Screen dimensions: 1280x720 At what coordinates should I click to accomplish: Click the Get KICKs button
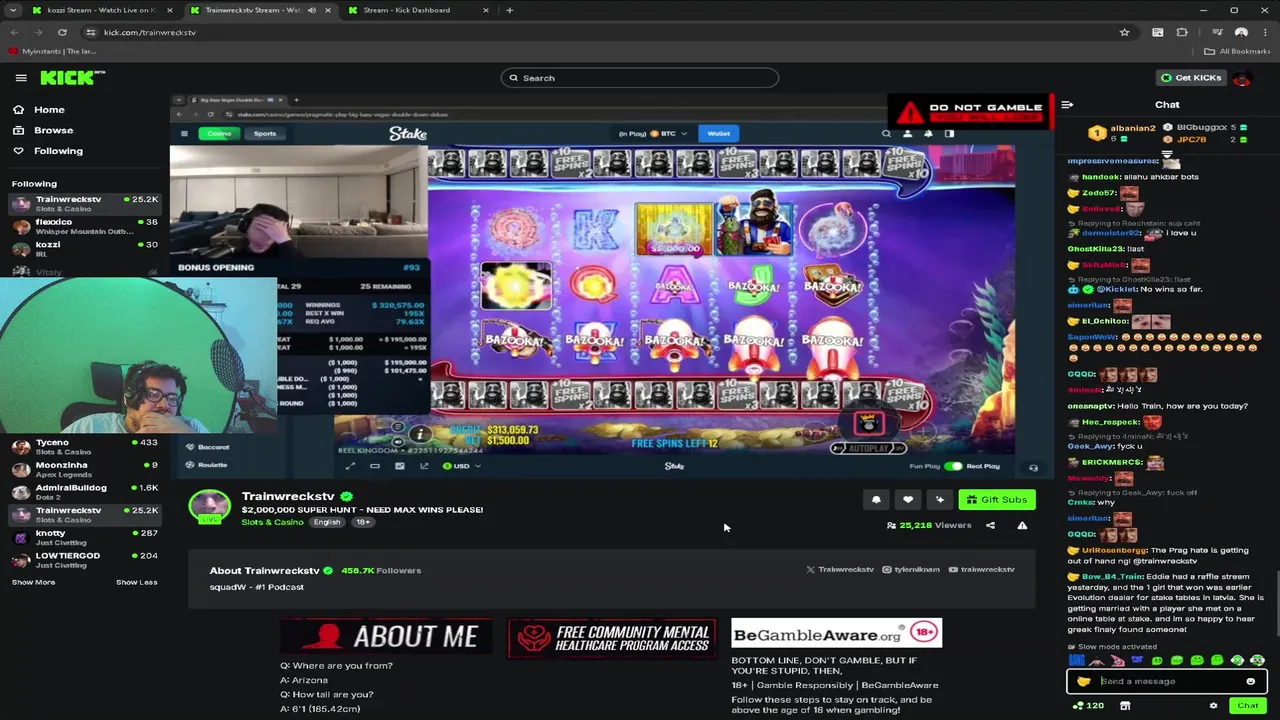1191,78
